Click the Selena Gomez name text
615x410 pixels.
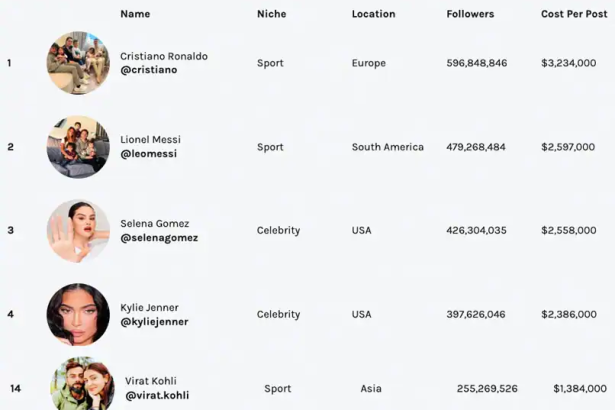[x=155, y=224]
